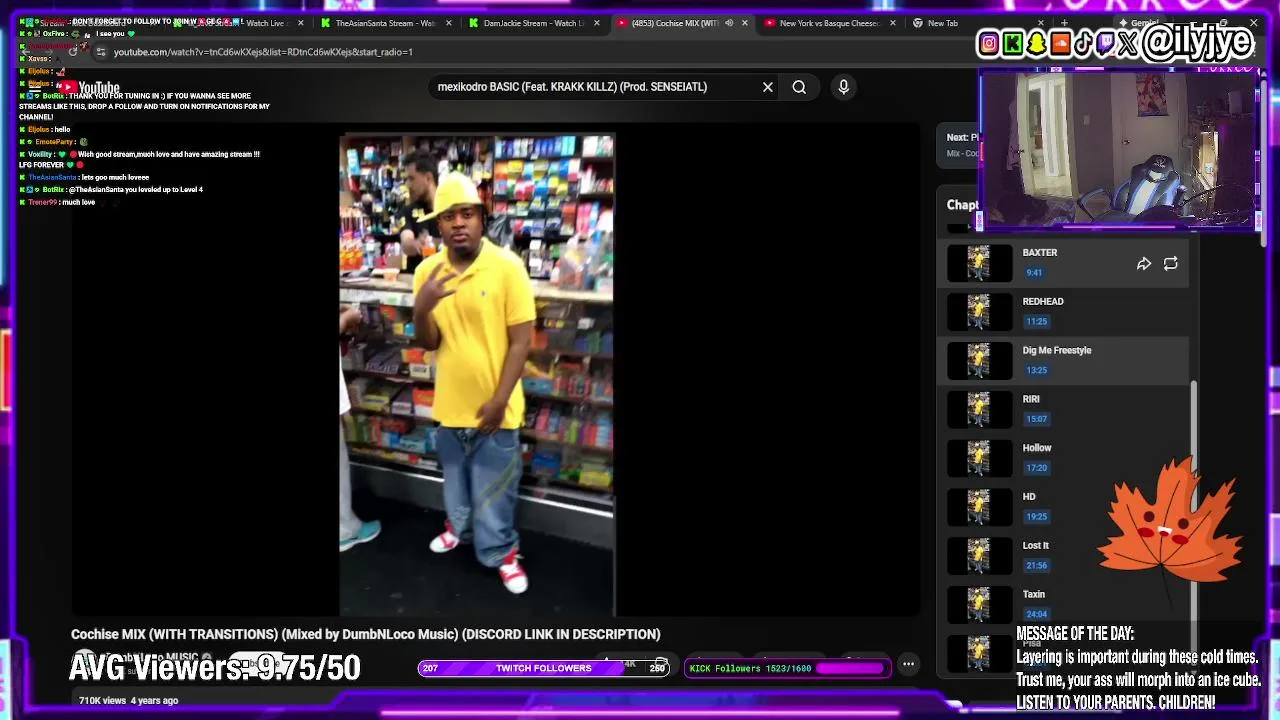The height and width of the screenshot is (720, 1280).
Task: Open the Lost It chapter thumbnail
Action: coord(979,556)
